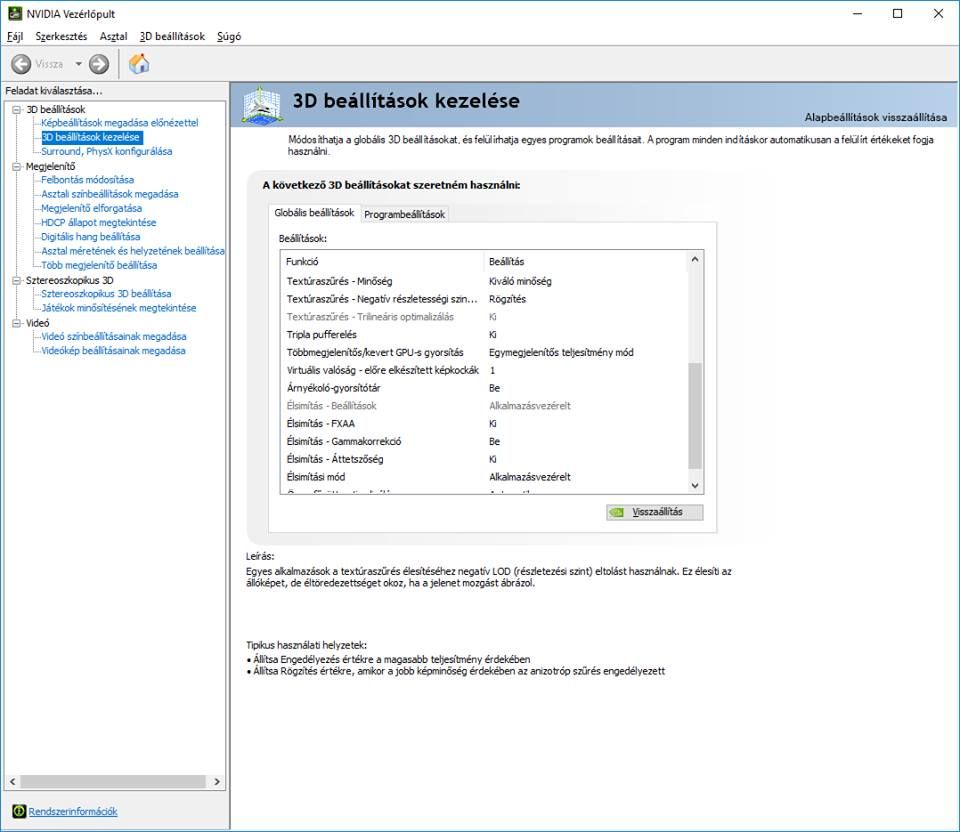This screenshot has width=960, height=832.
Task: Switch to Globális beállítások tab
Action: (x=314, y=212)
